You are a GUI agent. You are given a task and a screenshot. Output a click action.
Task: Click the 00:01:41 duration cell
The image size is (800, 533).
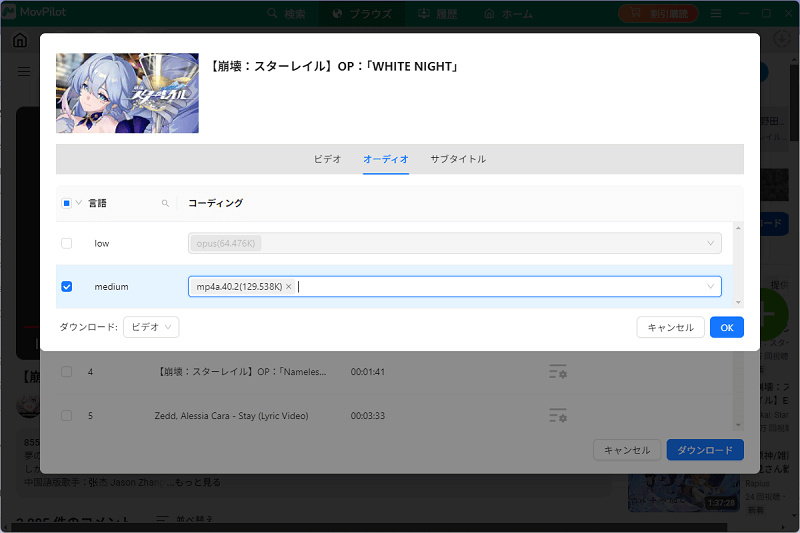(x=367, y=372)
